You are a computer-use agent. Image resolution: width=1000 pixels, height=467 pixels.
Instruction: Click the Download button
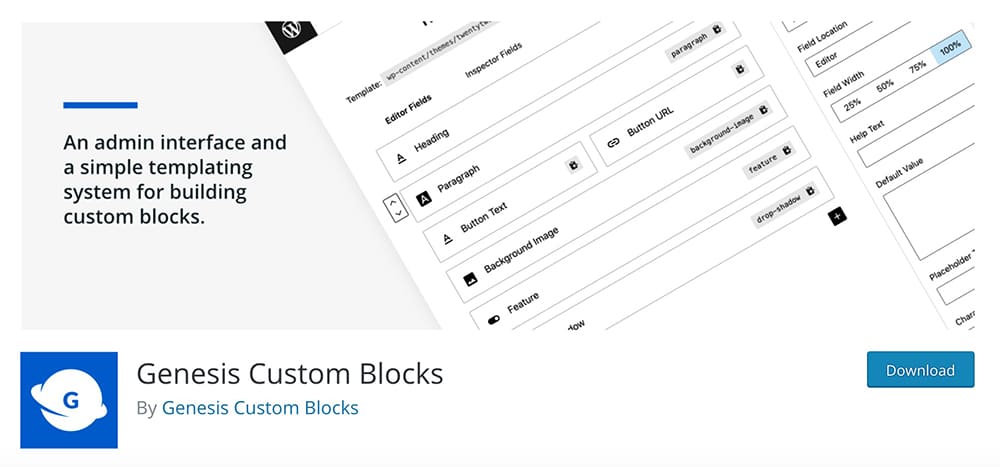920,369
